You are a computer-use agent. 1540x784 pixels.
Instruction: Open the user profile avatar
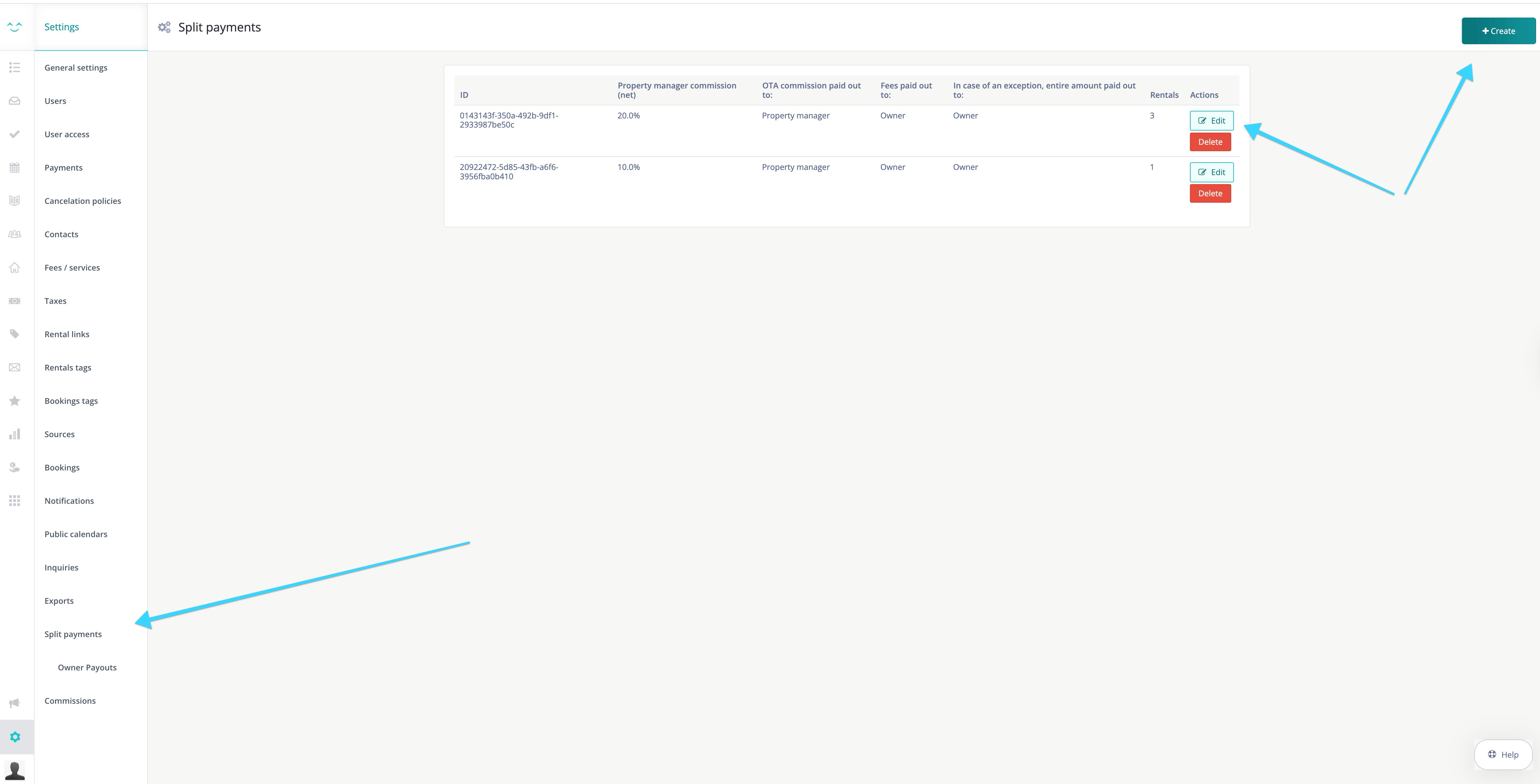tap(14, 770)
